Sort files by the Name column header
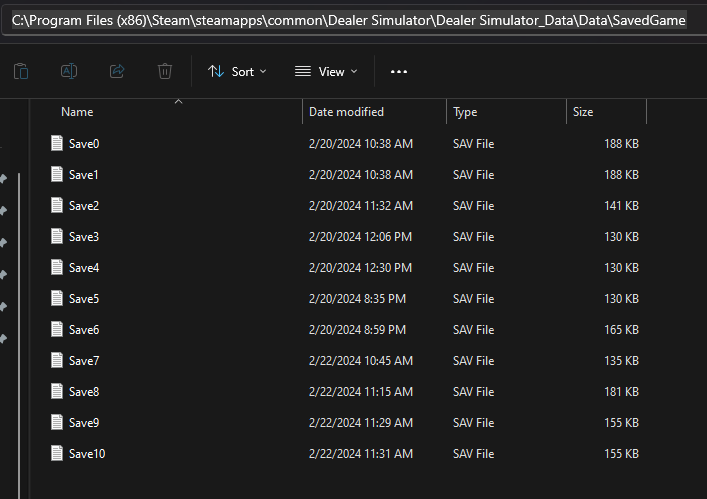 [77, 112]
